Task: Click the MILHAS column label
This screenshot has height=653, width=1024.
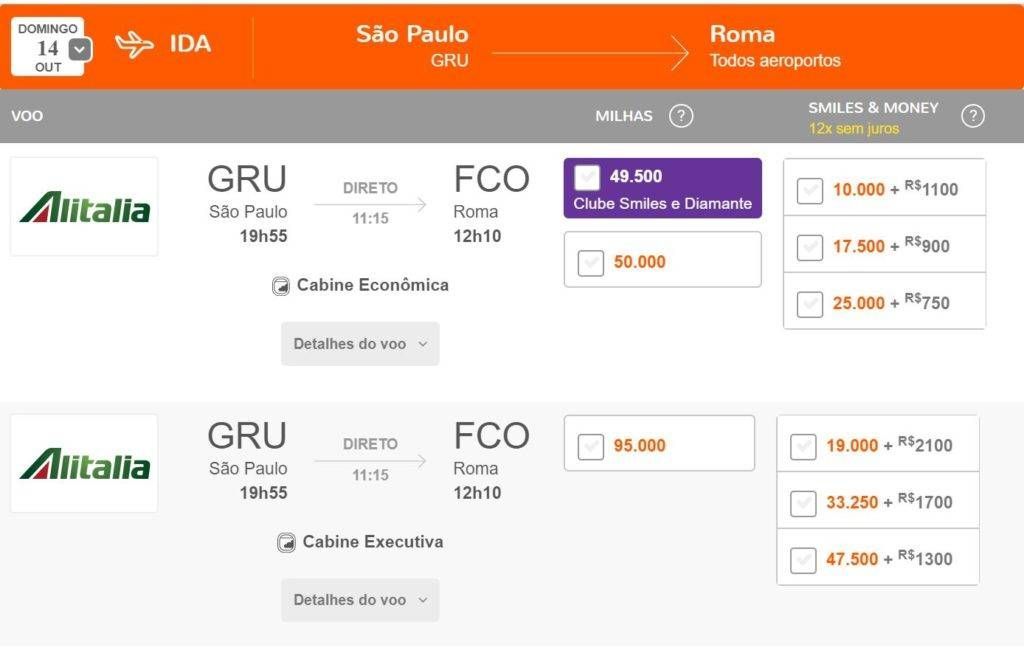Action: pos(624,116)
